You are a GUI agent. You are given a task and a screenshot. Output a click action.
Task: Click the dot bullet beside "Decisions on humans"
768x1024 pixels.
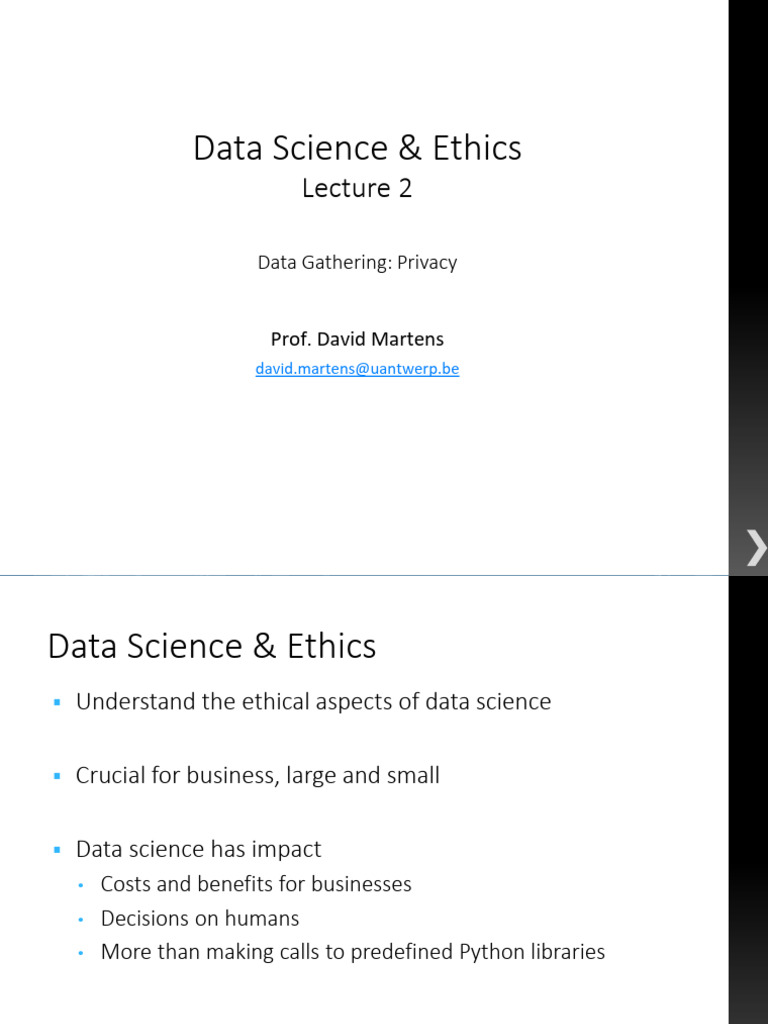click(x=81, y=919)
